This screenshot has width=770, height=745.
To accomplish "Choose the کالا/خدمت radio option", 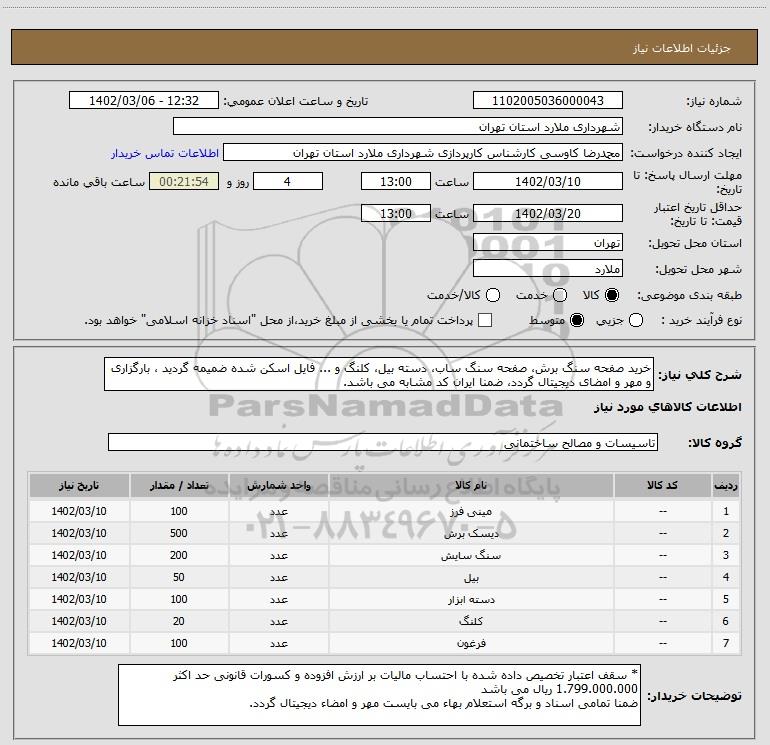I will click(493, 295).
